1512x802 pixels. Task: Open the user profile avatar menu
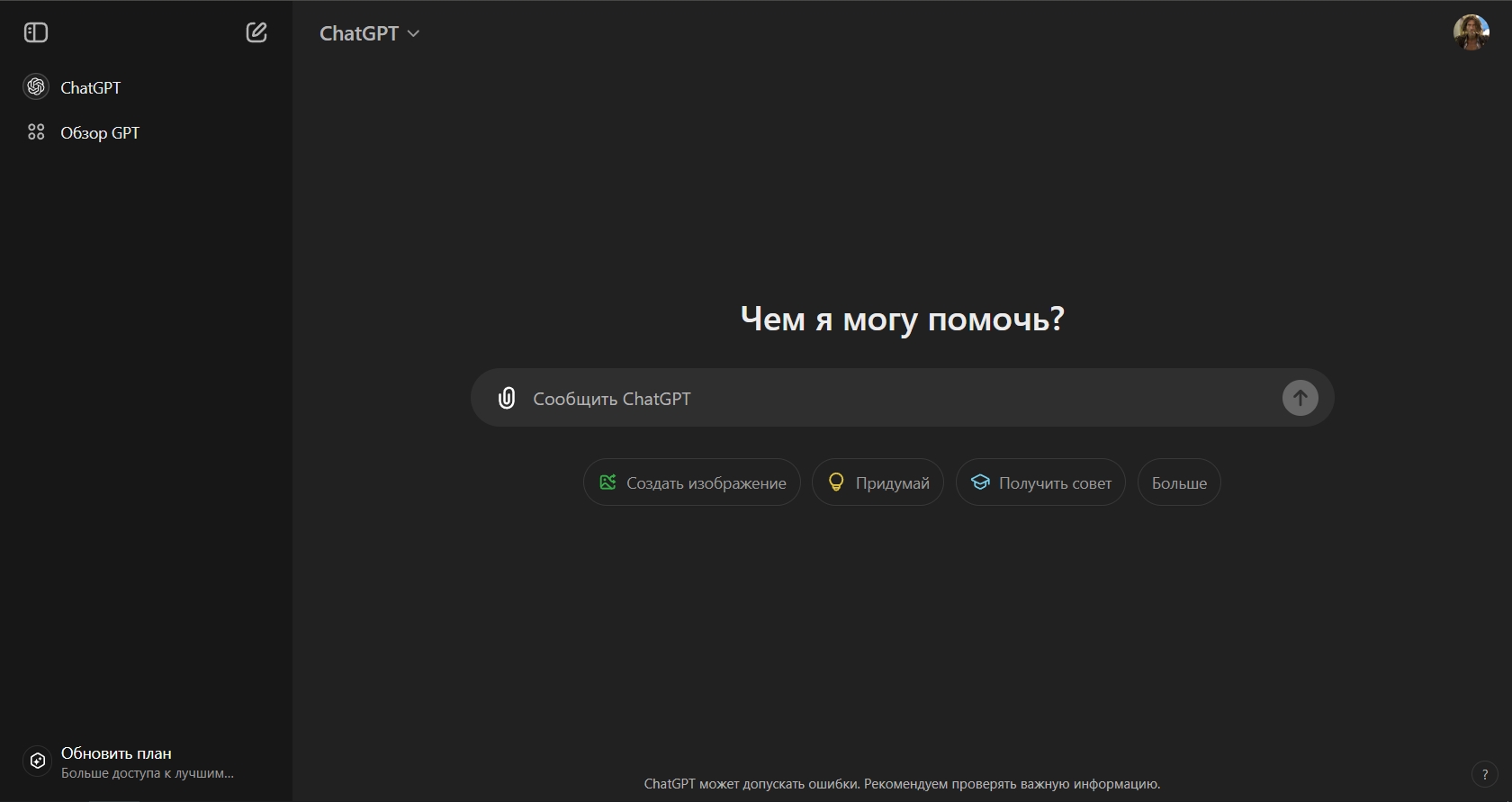(x=1471, y=33)
